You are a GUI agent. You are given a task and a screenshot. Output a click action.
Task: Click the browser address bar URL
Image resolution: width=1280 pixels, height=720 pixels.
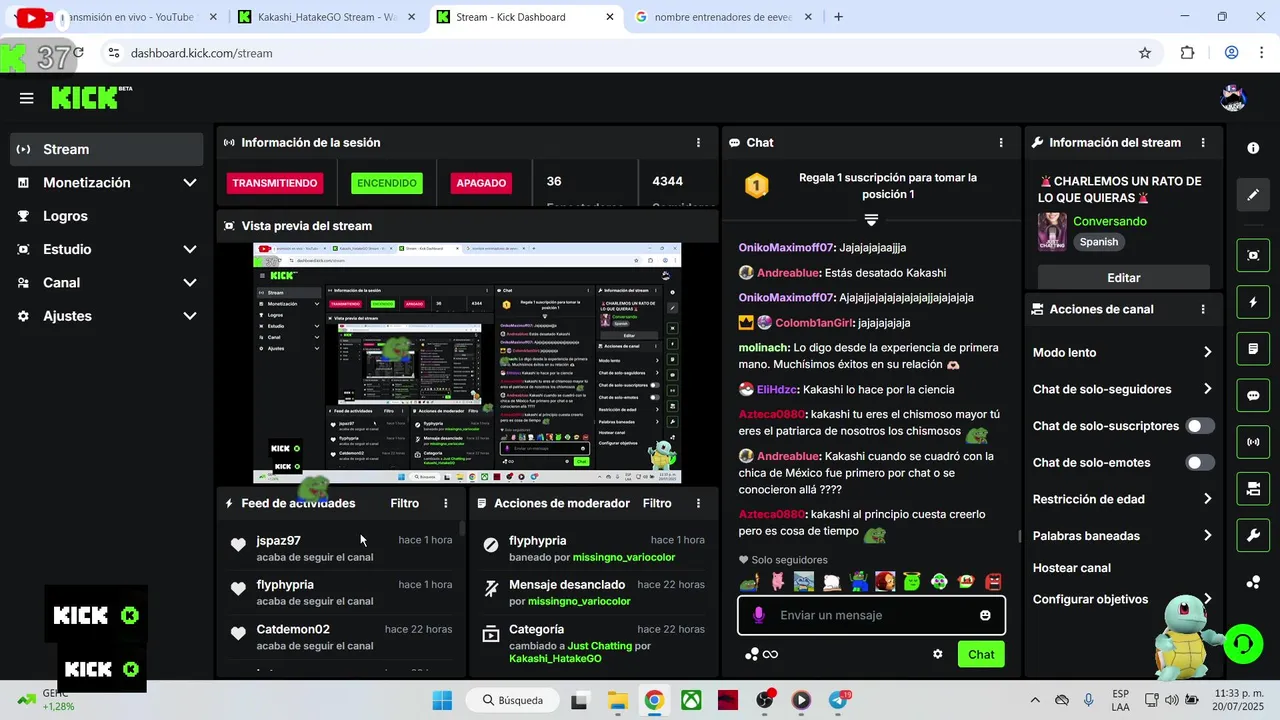point(201,53)
